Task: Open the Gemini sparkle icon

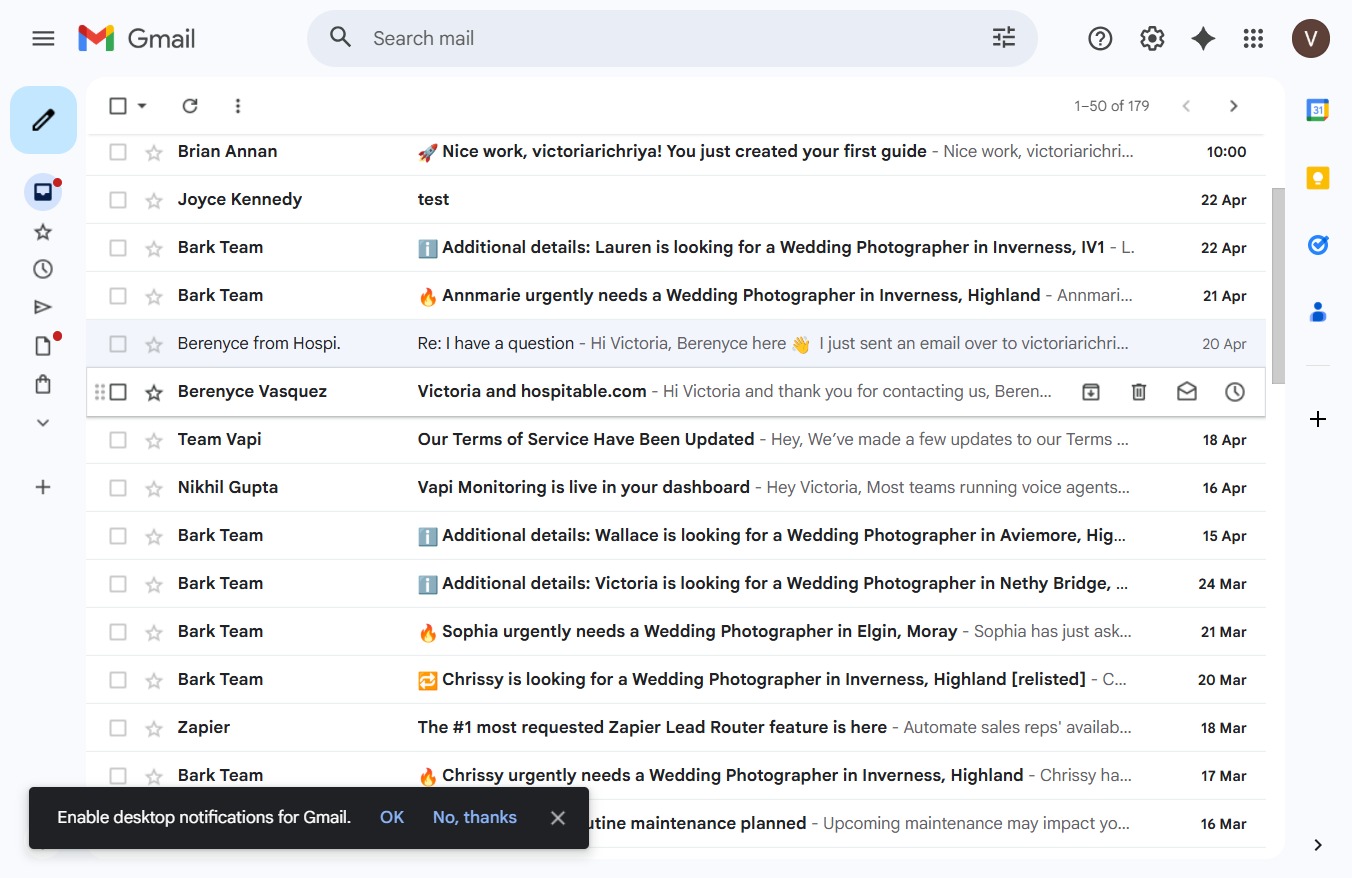Action: [x=1203, y=38]
